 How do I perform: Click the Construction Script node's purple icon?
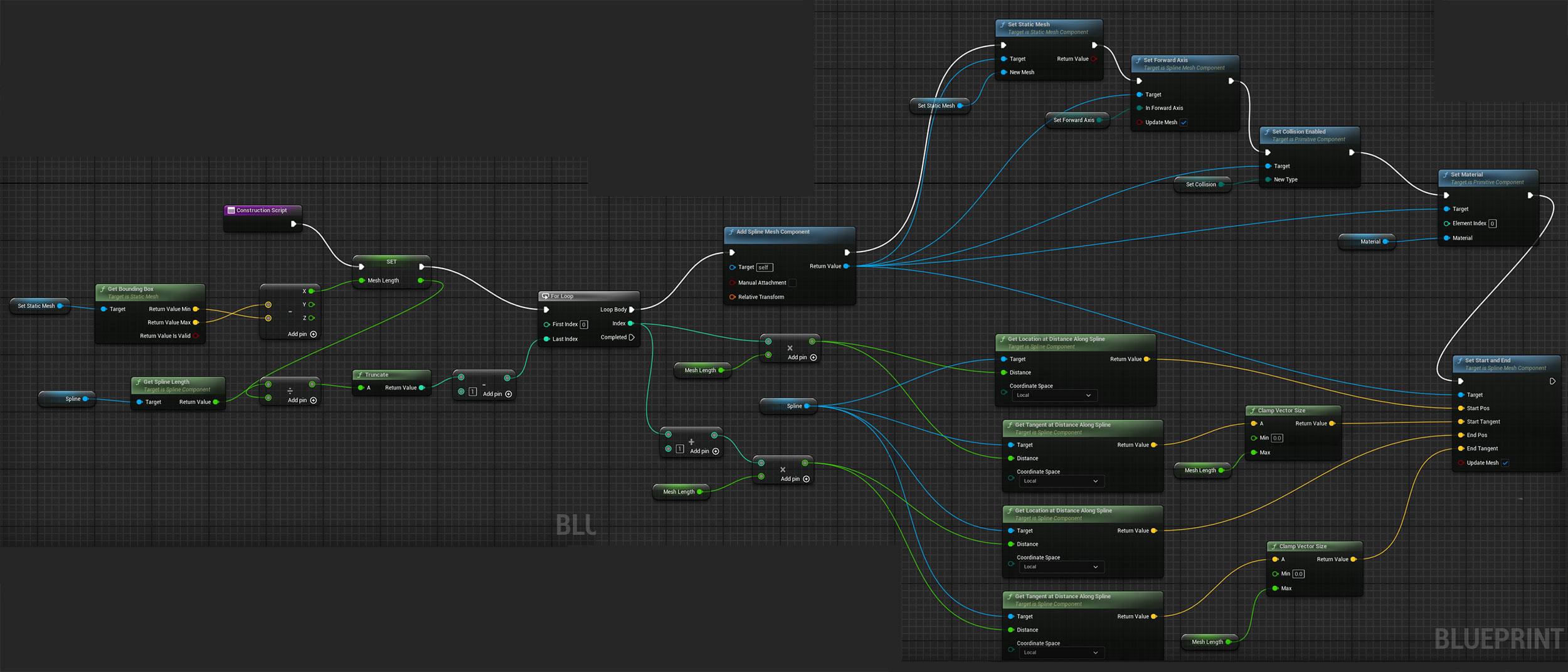point(231,210)
